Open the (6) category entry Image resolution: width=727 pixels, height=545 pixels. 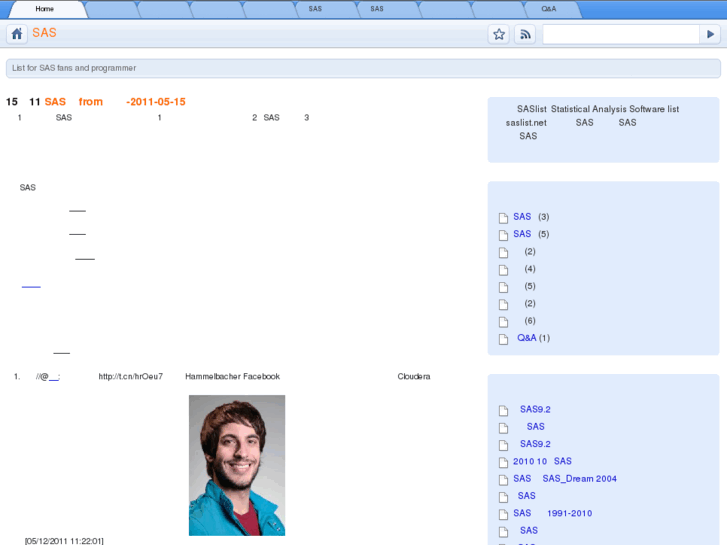[530, 321]
